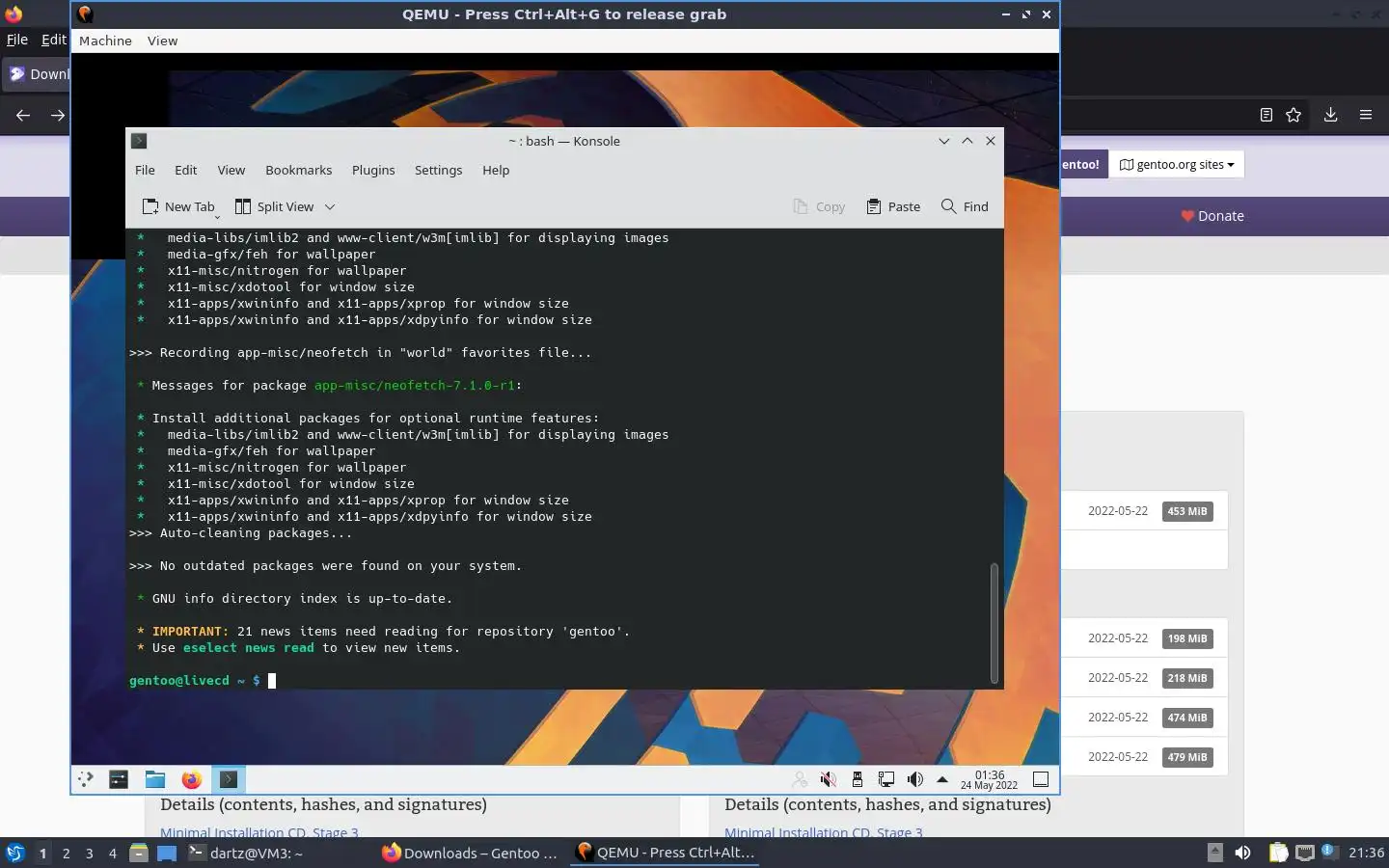
Task: Expand hidden system tray icons in guest panel
Action: point(942,779)
